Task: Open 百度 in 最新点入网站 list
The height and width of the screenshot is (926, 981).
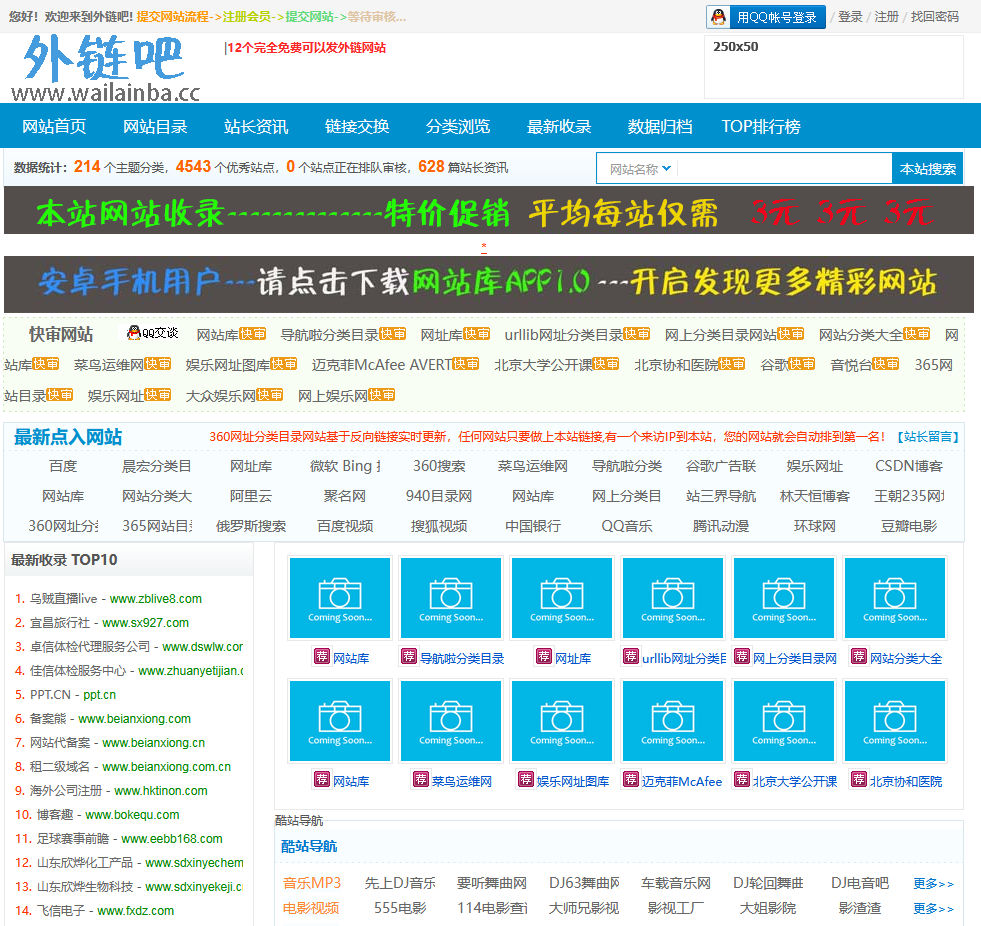Action: [x=63, y=466]
